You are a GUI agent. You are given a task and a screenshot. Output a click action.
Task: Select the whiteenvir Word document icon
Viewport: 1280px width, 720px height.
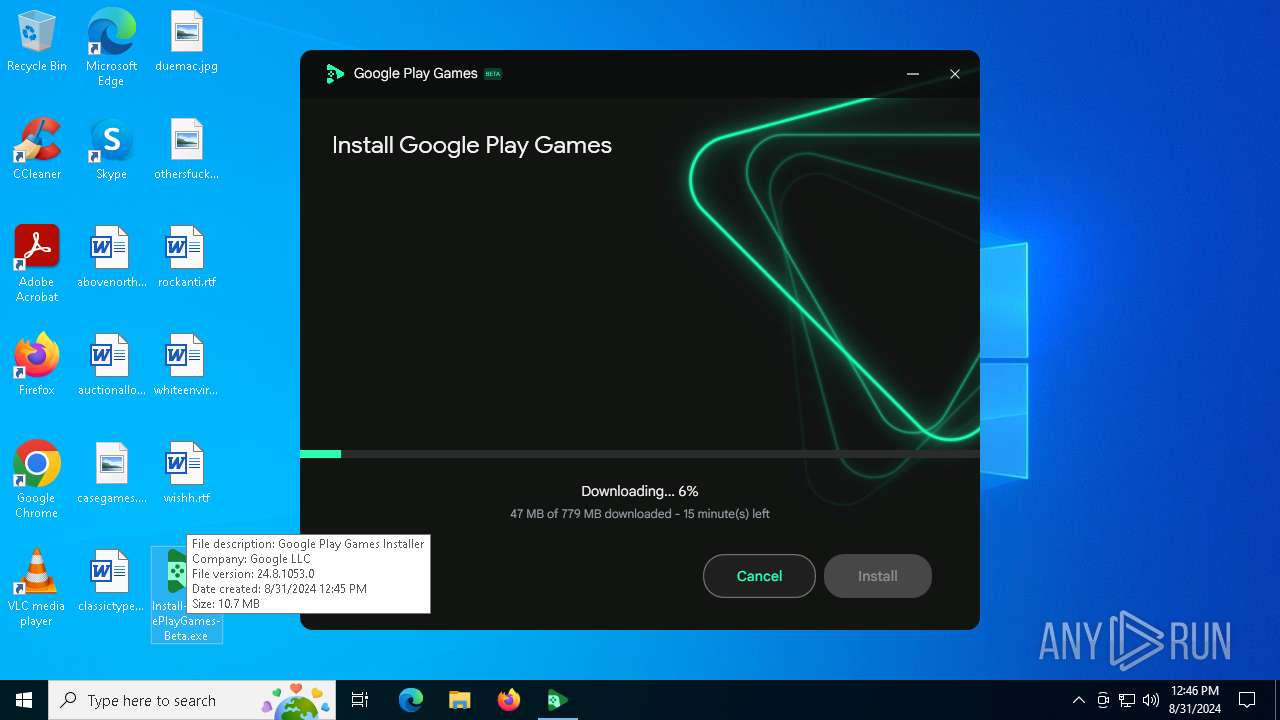point(186,366)
